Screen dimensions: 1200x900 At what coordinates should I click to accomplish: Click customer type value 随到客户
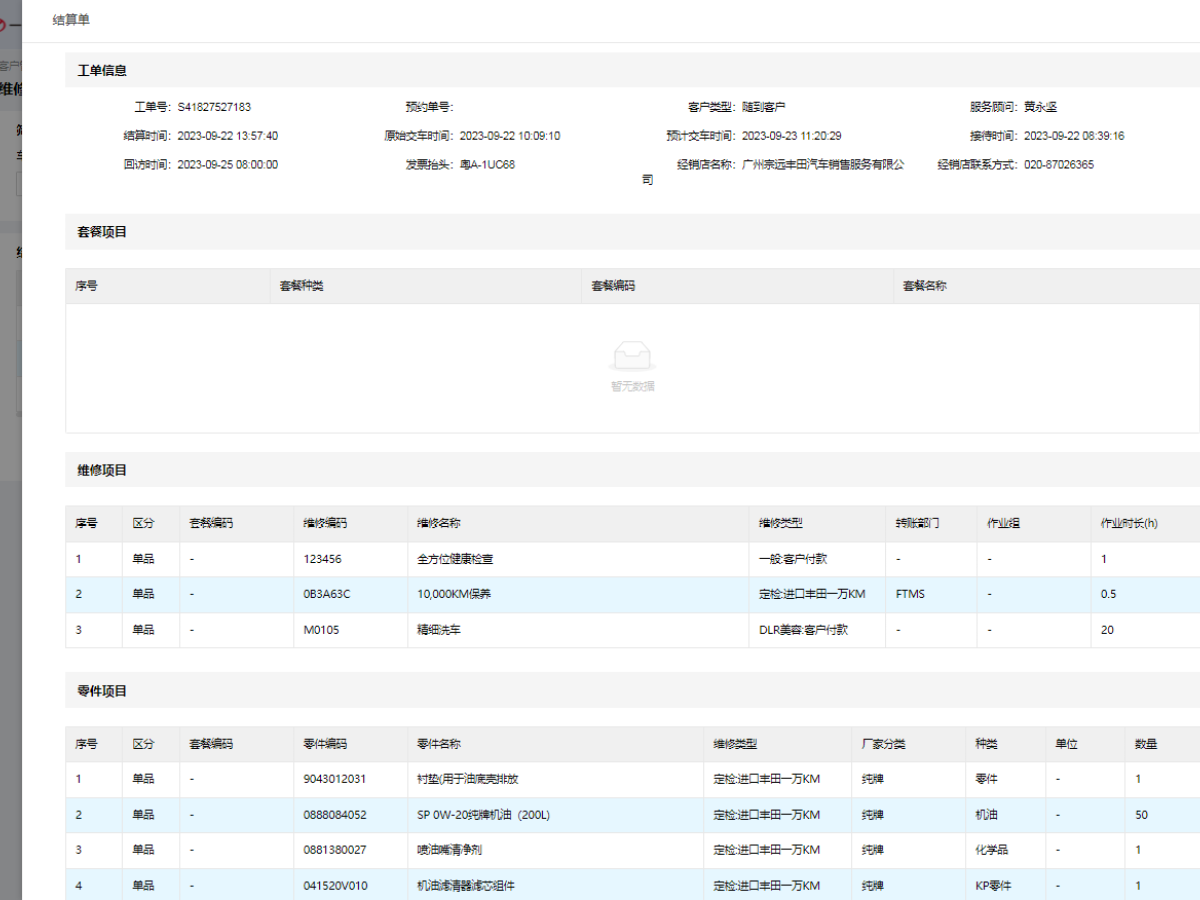[764, 107]
